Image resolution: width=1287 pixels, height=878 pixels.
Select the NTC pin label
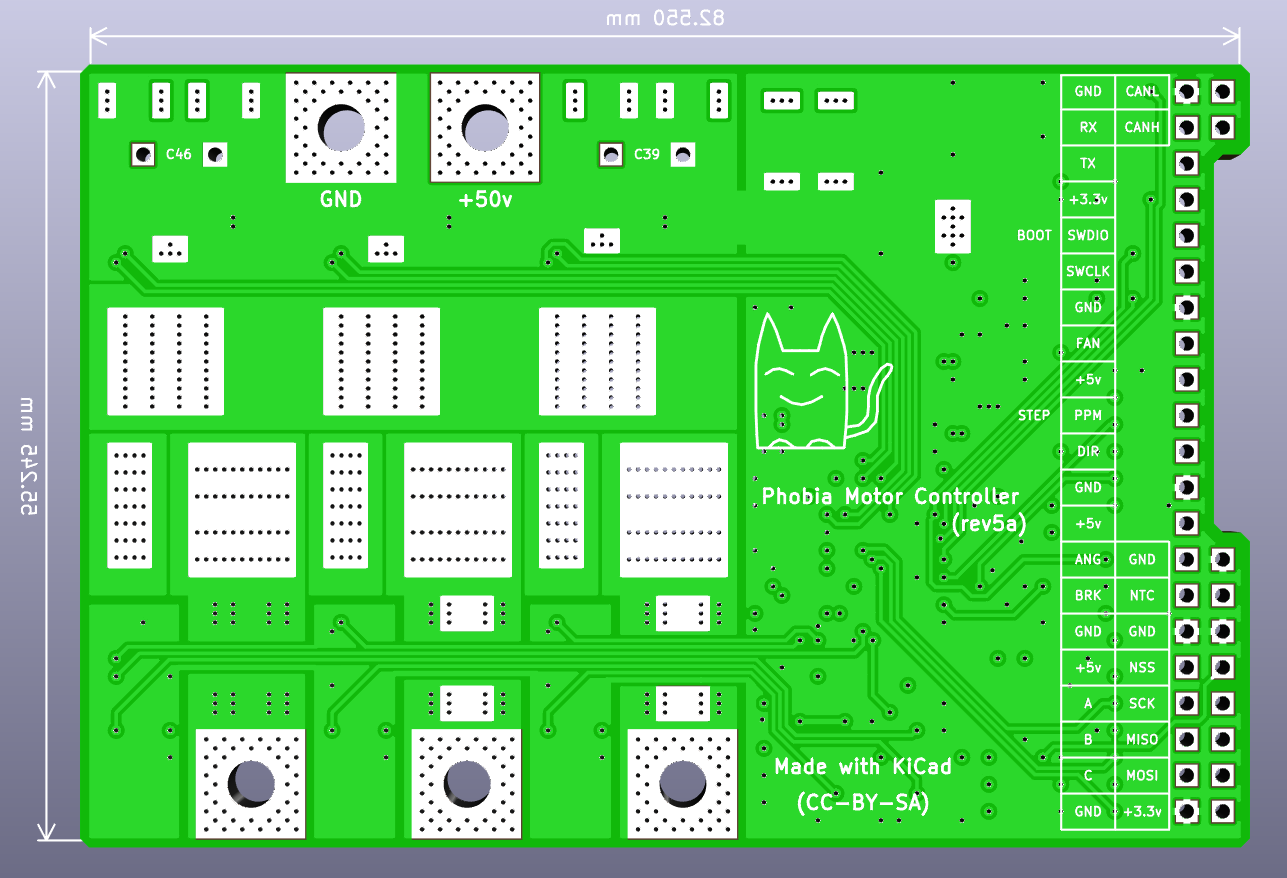point(1142,595)
